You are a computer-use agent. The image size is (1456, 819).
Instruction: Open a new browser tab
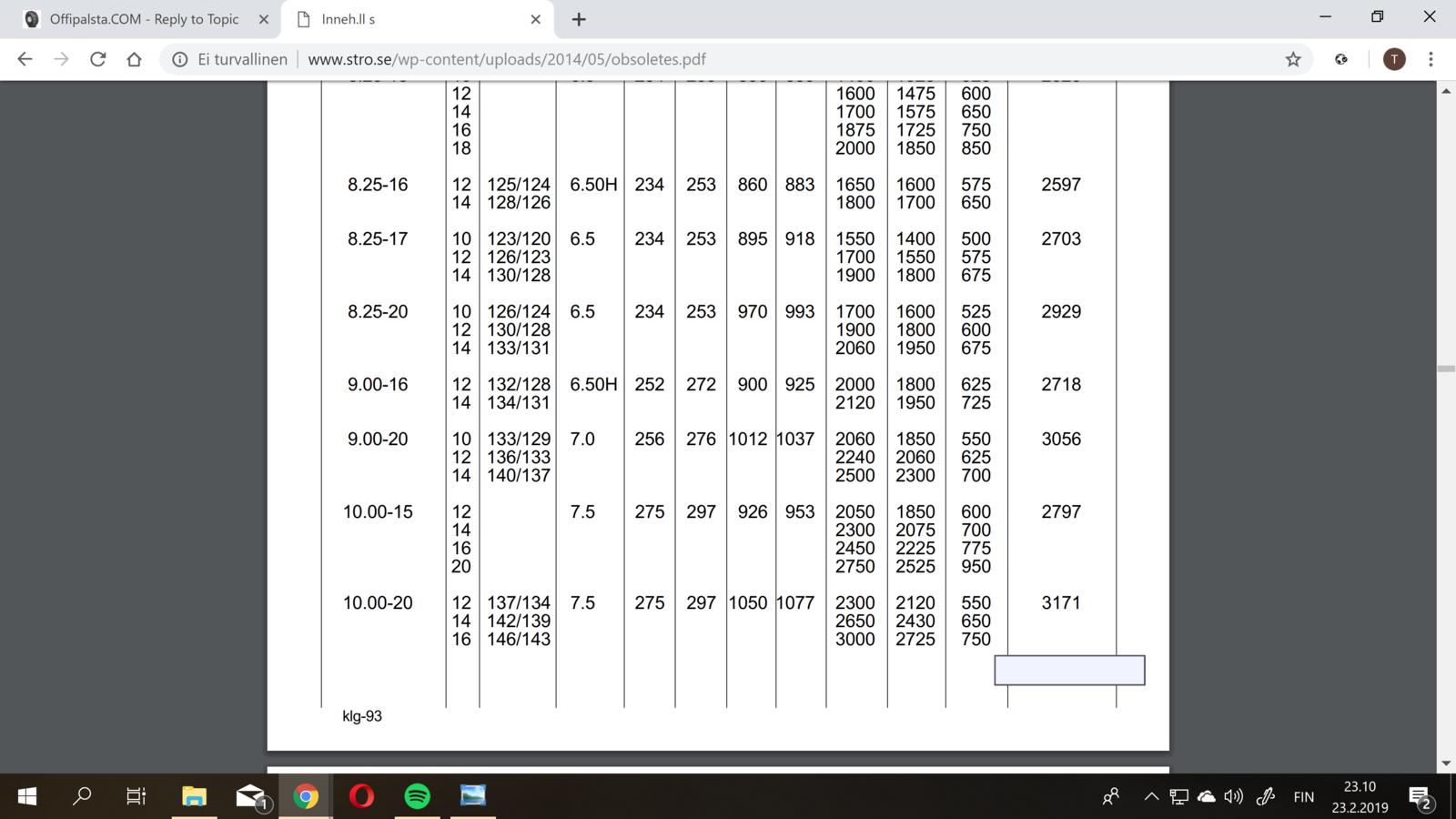click(579, 19)
